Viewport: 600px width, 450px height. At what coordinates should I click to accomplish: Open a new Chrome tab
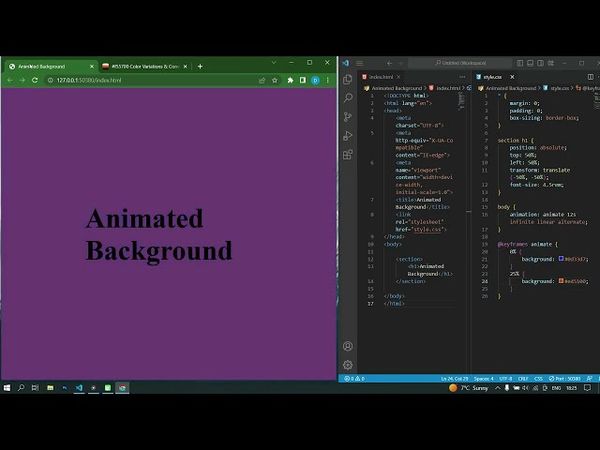coord(200,67)
